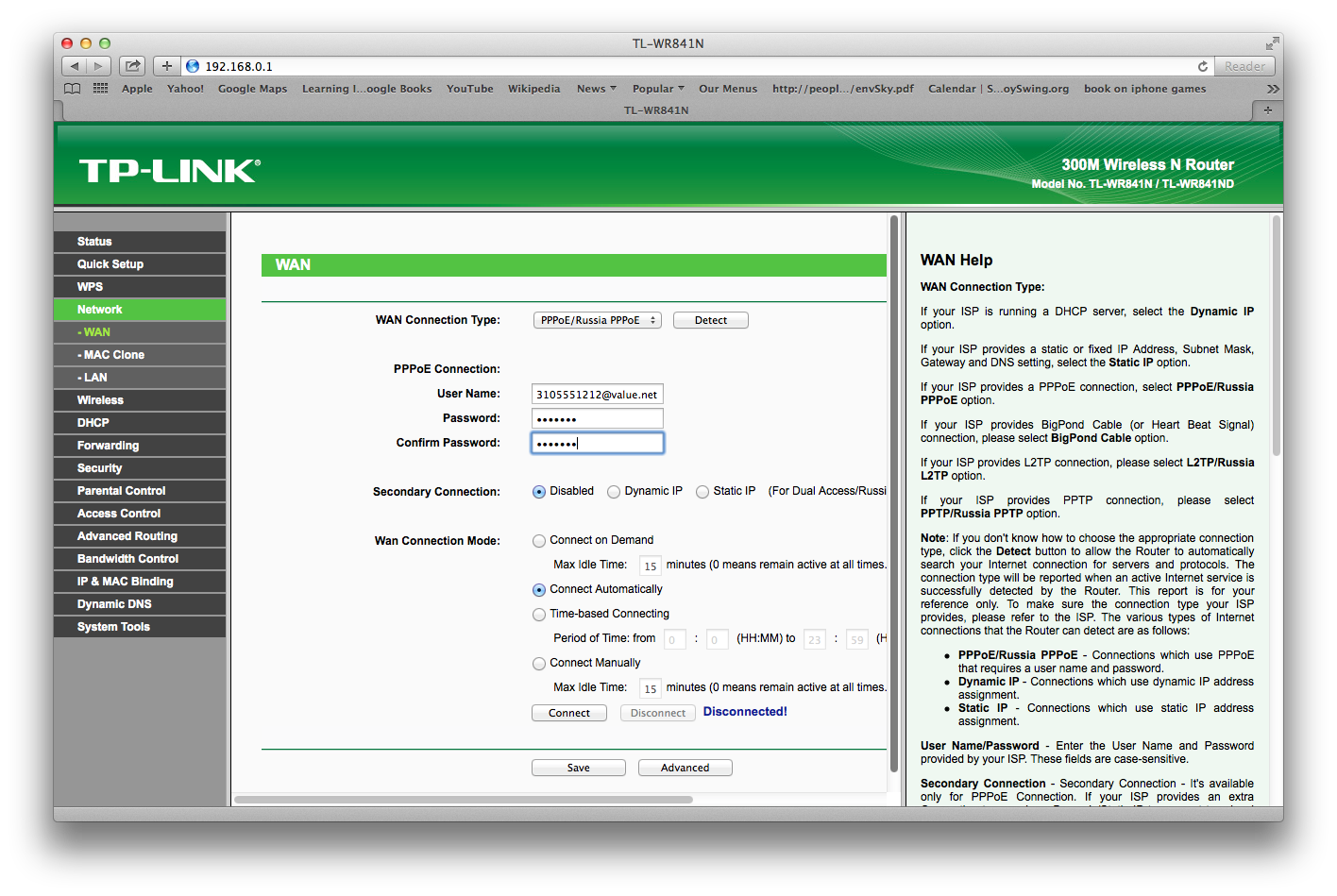
Task: Open MAC Clone submenu item
Action: click(x=140, y=355)
